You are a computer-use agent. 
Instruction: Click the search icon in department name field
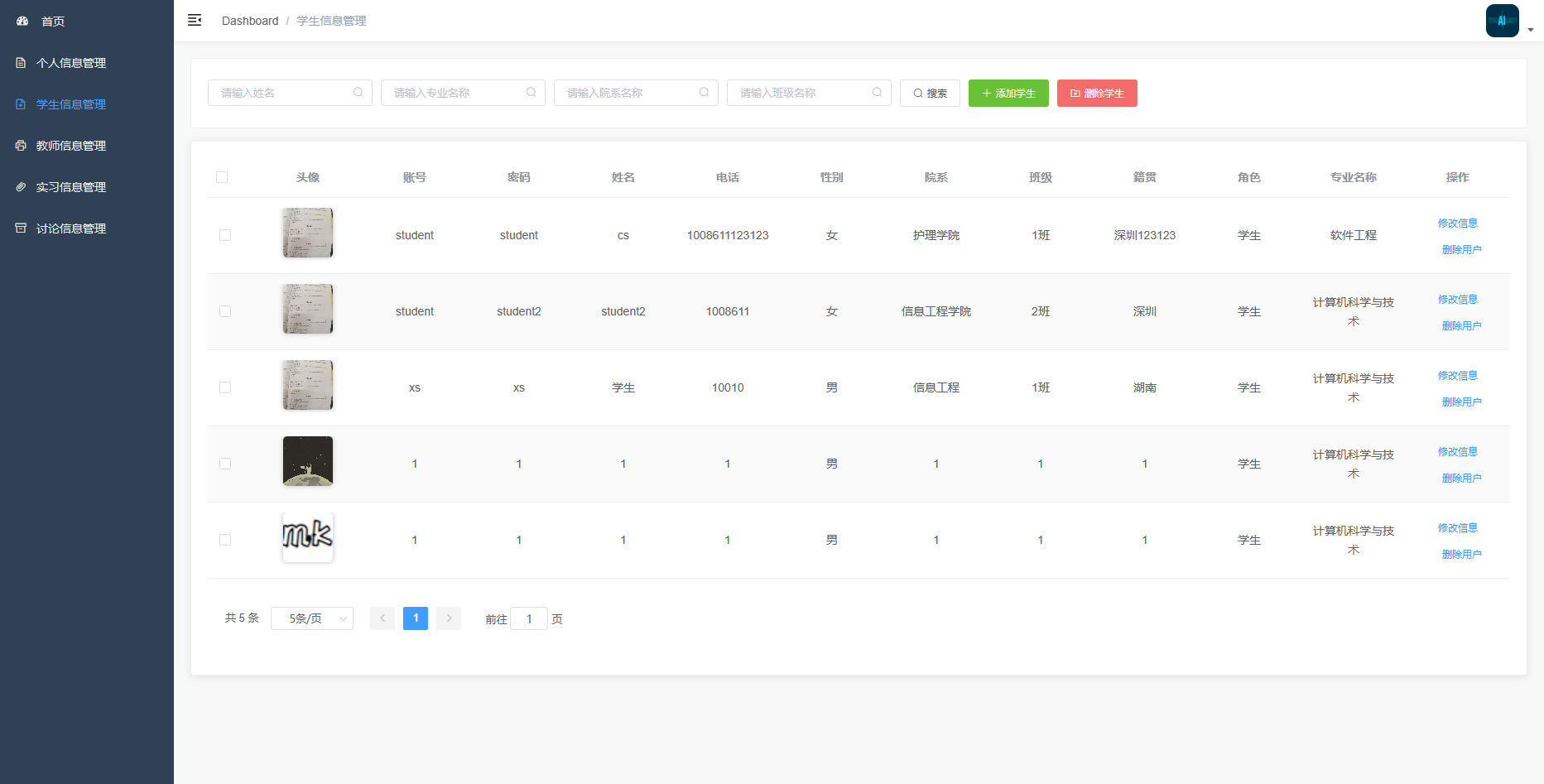pyautogui.click(x=704, y=93)
